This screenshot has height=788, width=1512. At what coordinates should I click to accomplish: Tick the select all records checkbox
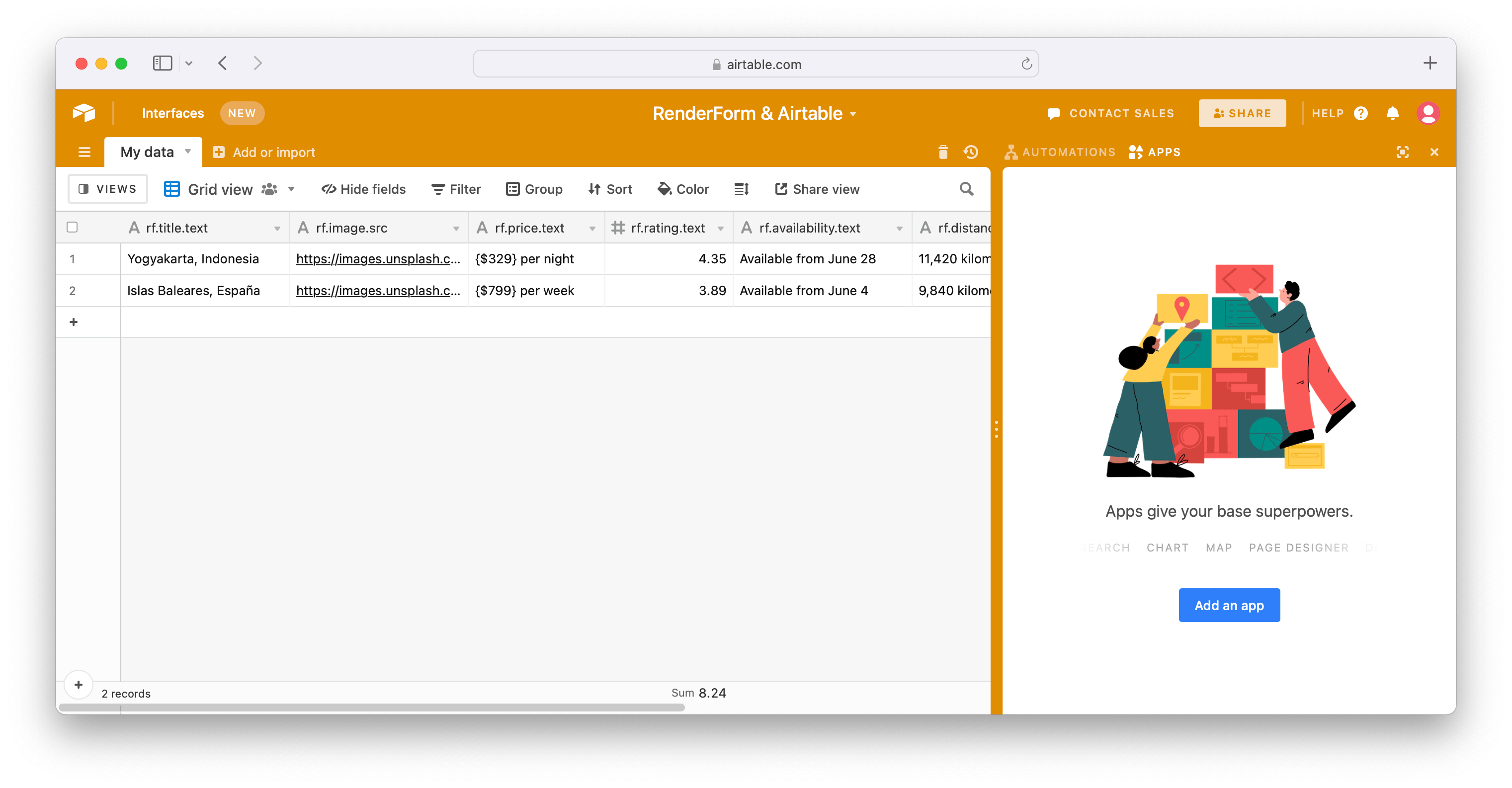(72, 227)
